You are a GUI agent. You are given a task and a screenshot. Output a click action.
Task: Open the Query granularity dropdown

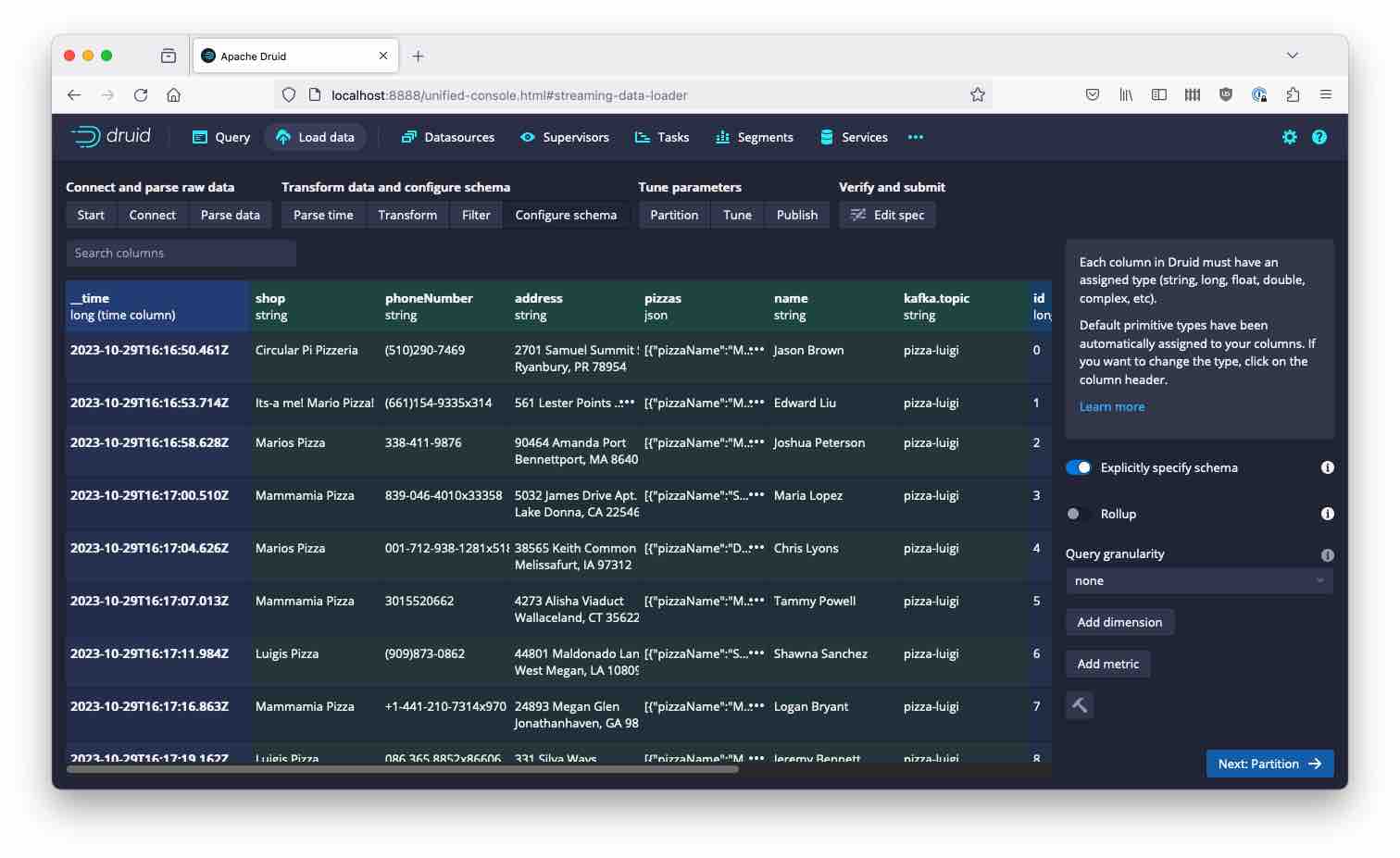coord(1199,581)
